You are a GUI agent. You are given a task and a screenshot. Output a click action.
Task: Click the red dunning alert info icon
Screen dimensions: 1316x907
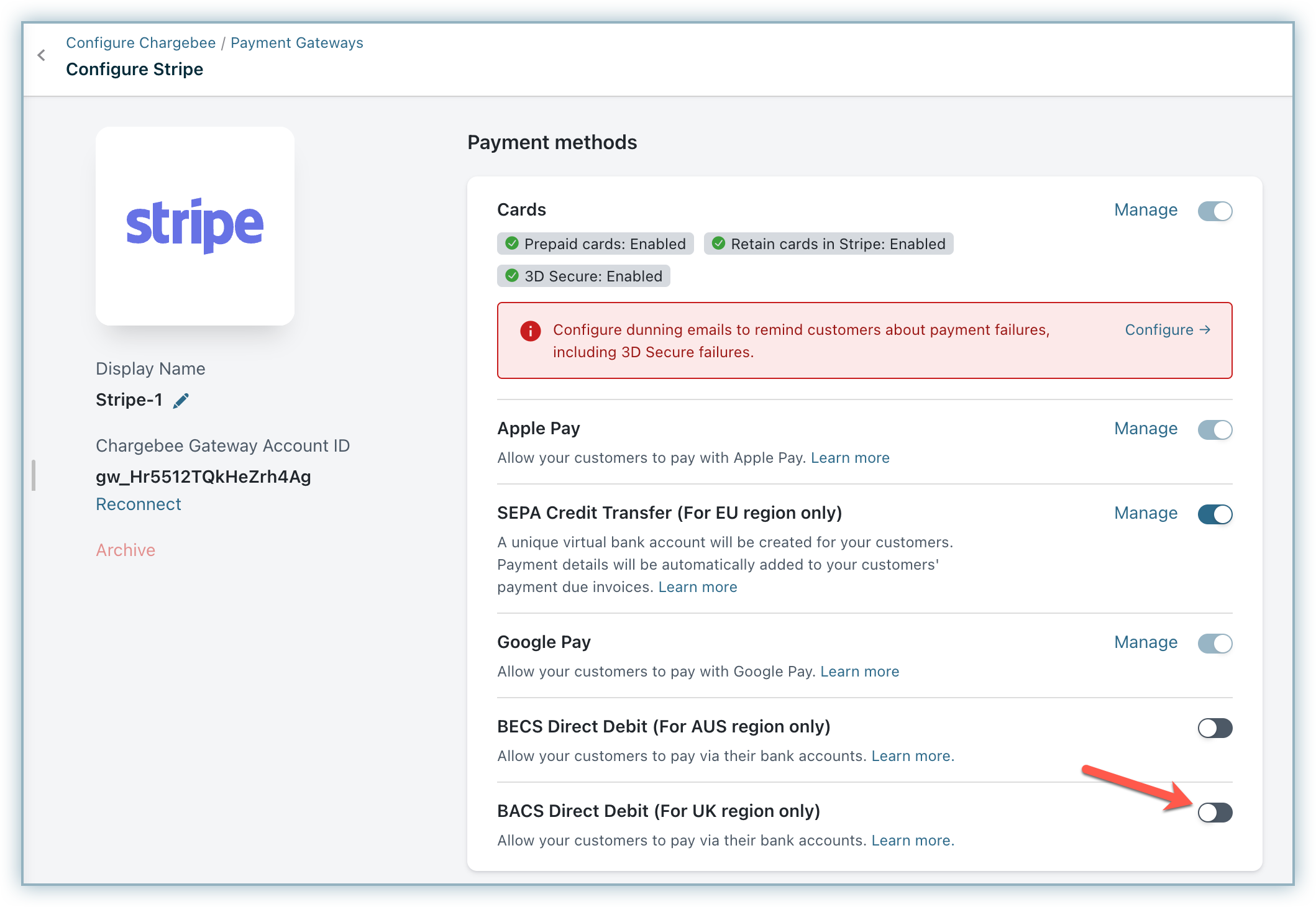point(530,331)
